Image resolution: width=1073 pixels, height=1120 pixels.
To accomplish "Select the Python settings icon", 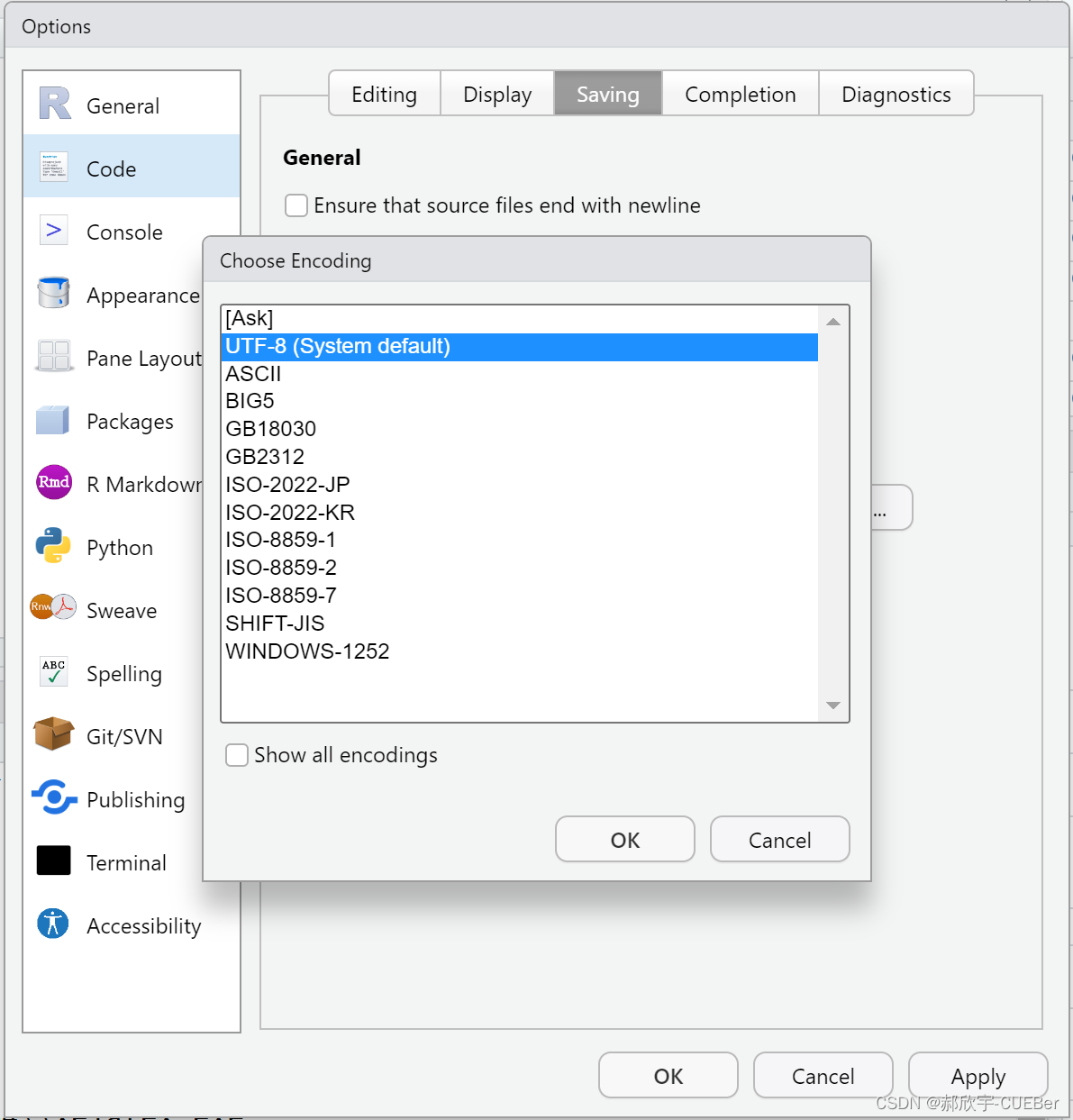I will coord(53,546).
